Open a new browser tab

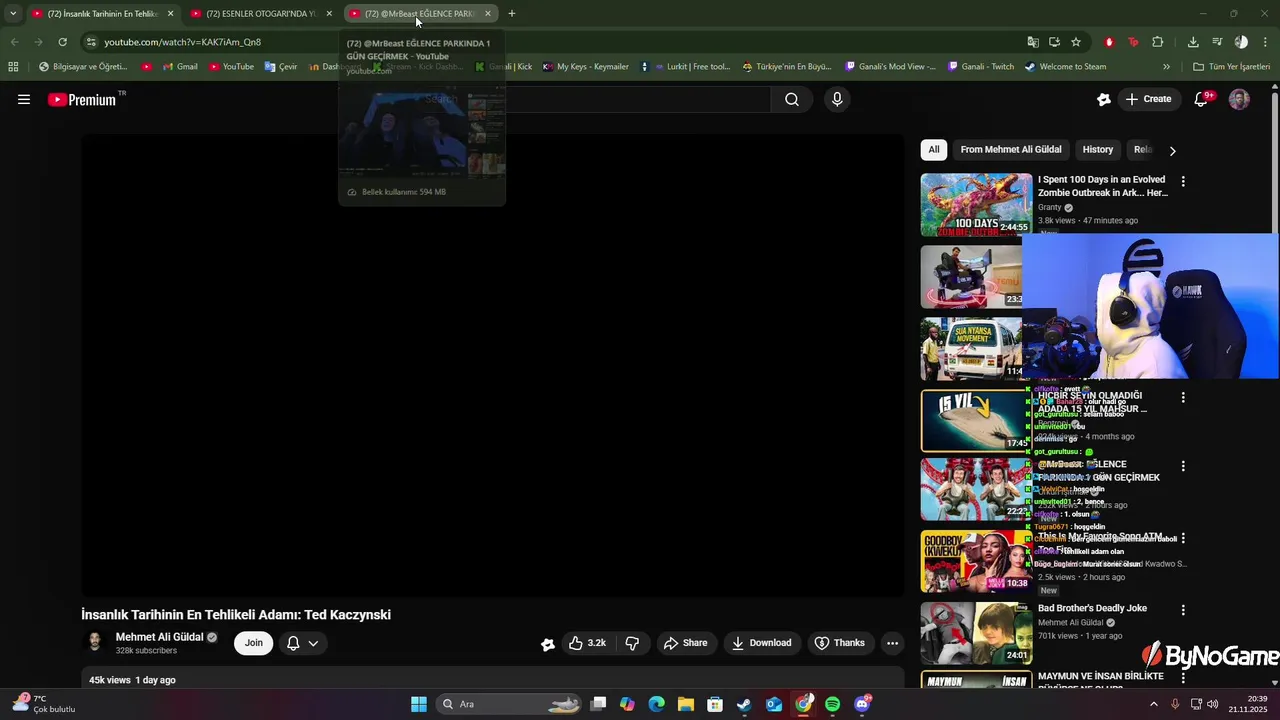(512, 14)
